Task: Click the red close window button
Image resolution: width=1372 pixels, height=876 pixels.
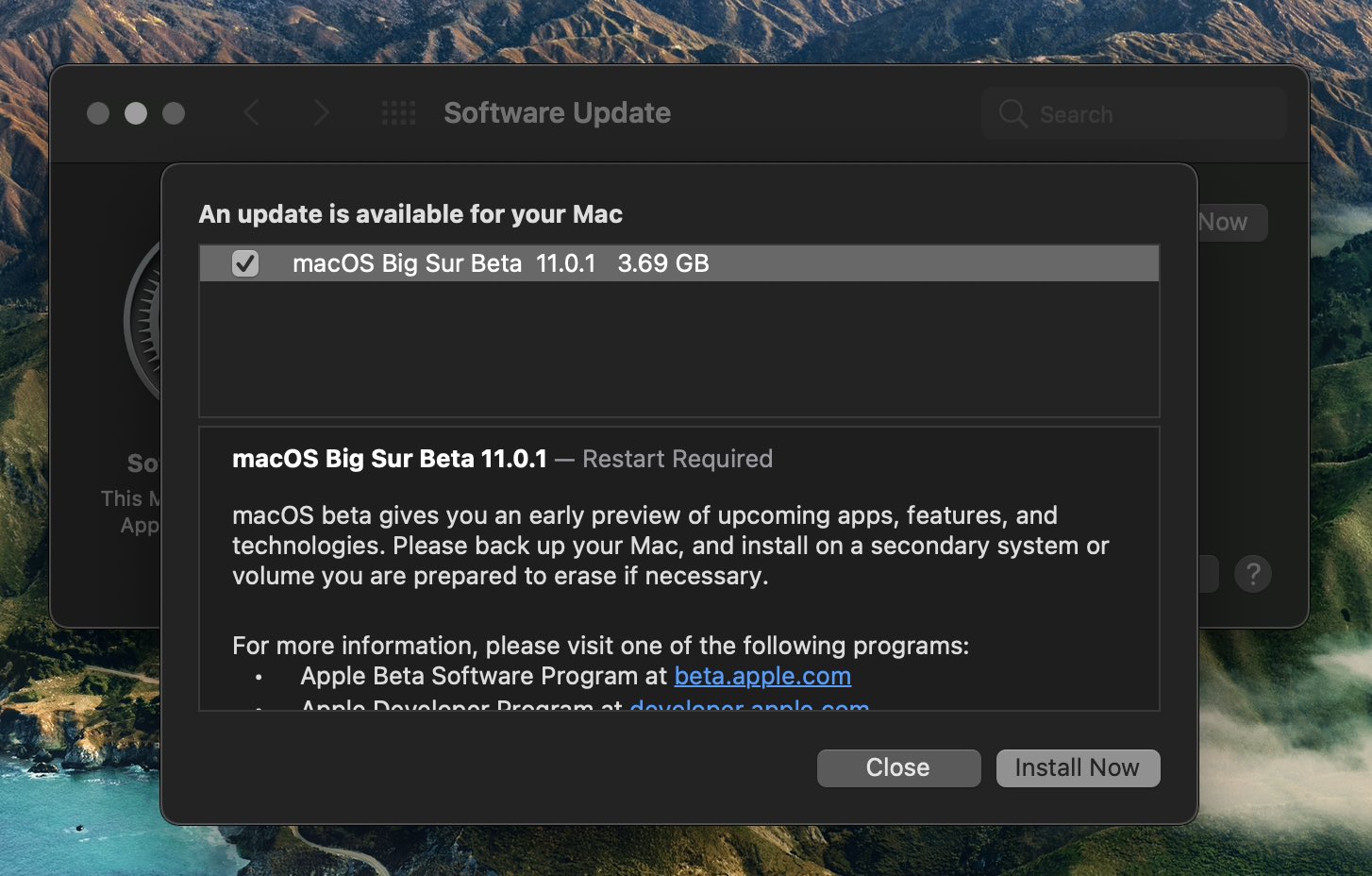Action: [98, 113]
